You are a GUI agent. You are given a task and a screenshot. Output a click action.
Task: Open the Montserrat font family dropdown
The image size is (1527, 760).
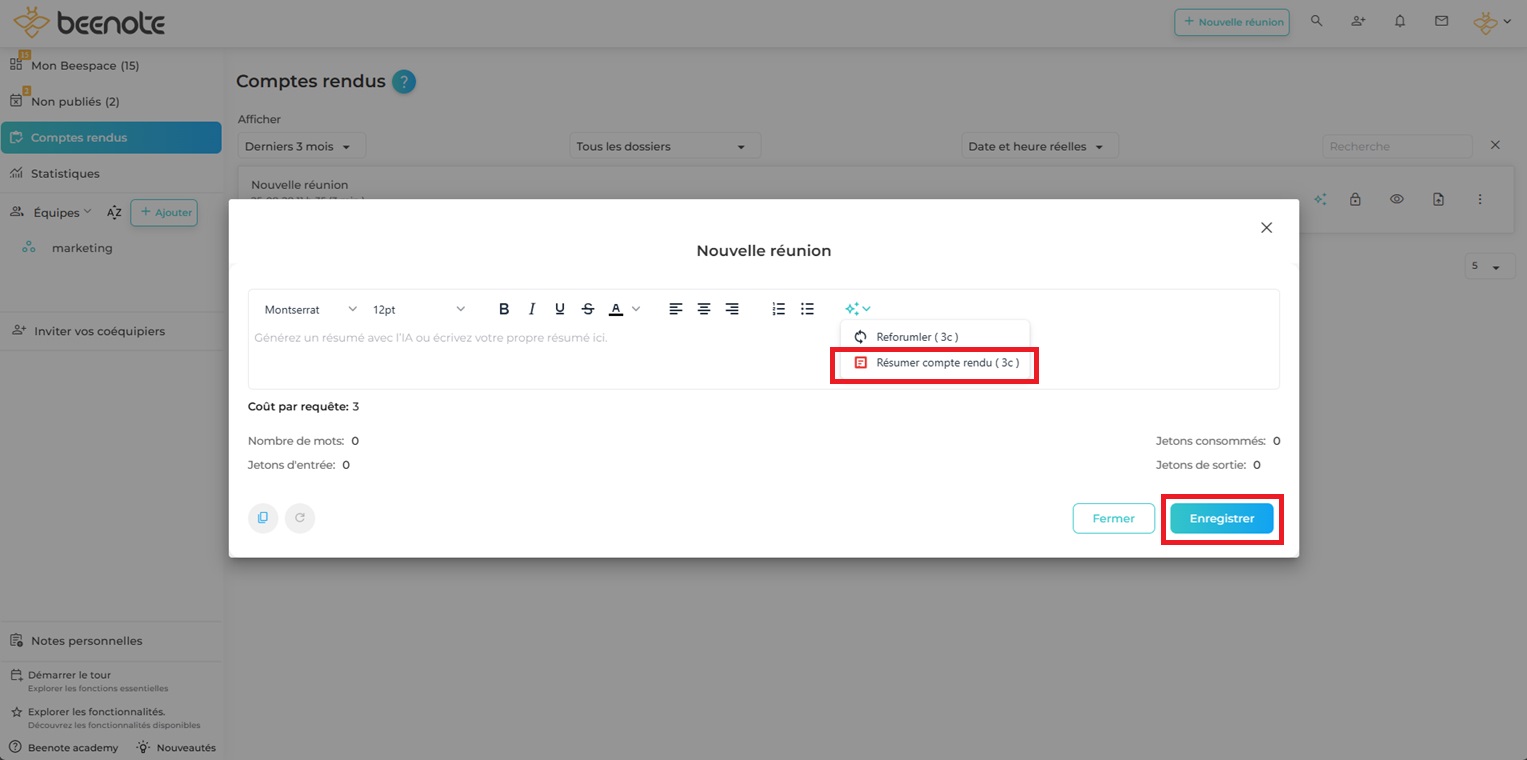click(310, 309)
